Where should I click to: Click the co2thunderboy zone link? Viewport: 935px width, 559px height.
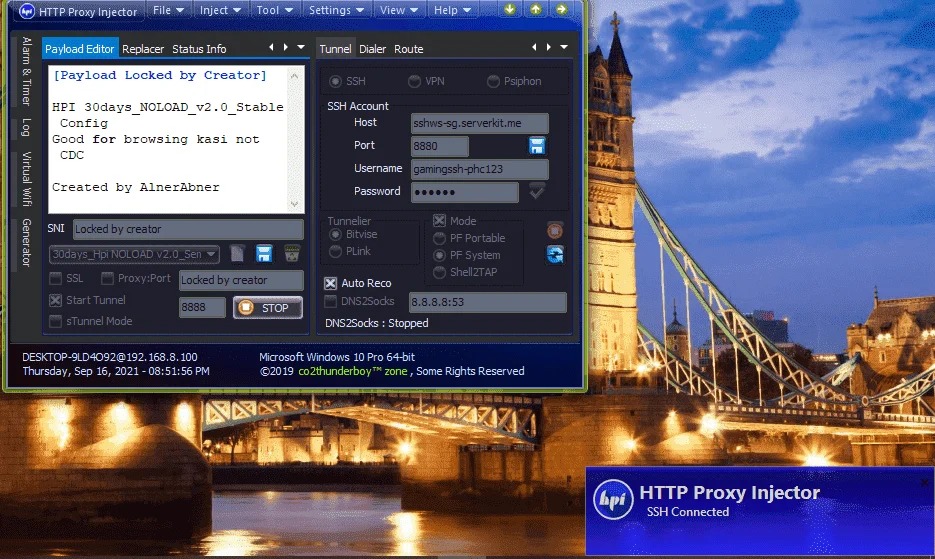tap(352, 371)
